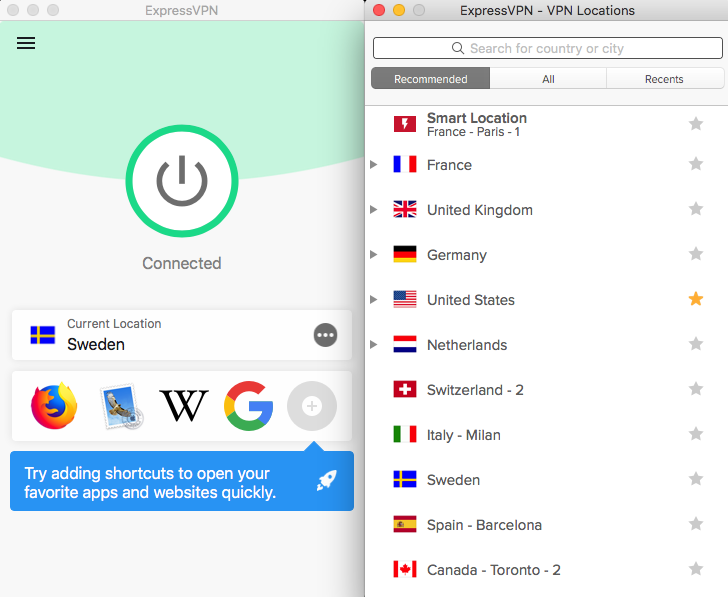Click the Sweden flag in Current Location

click(43, 335)
